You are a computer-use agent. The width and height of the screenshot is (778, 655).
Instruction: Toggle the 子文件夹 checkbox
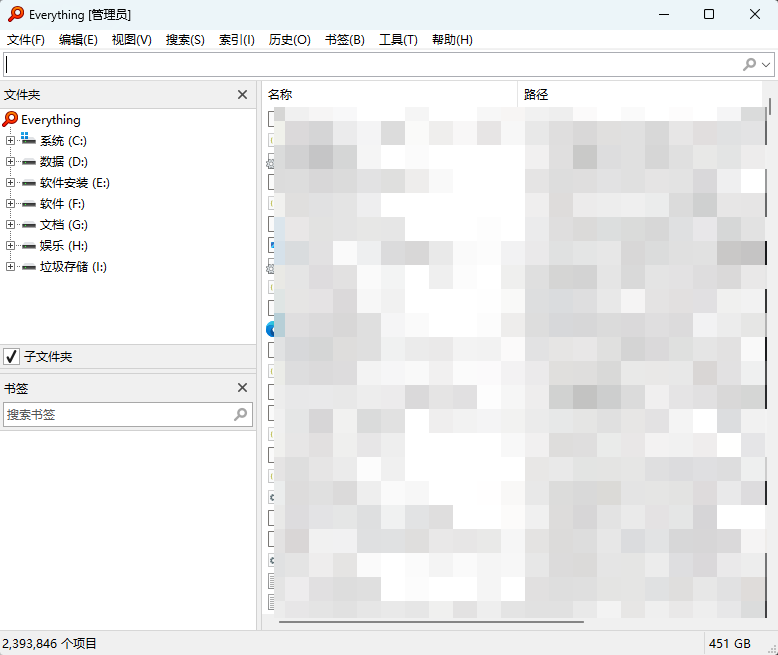point(11,356)
